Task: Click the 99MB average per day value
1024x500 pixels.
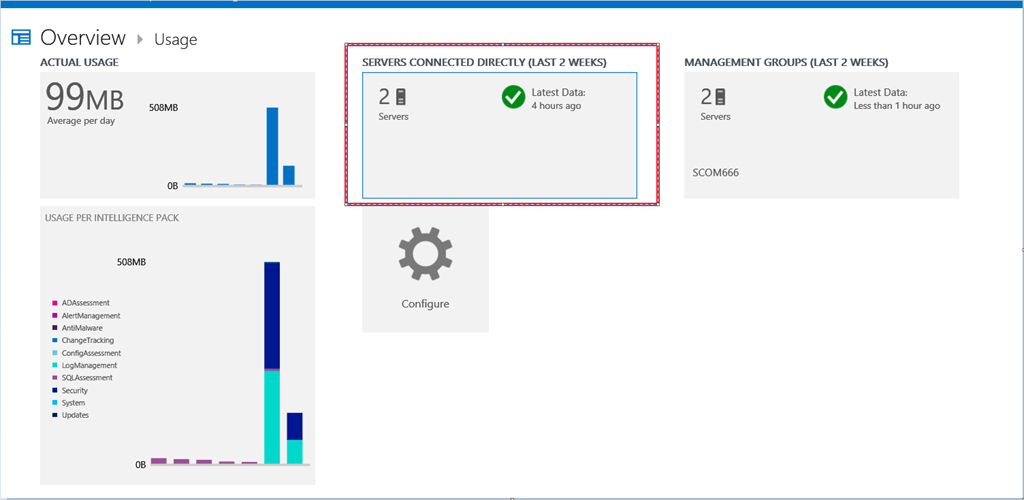Action: (x=85, y=99)
